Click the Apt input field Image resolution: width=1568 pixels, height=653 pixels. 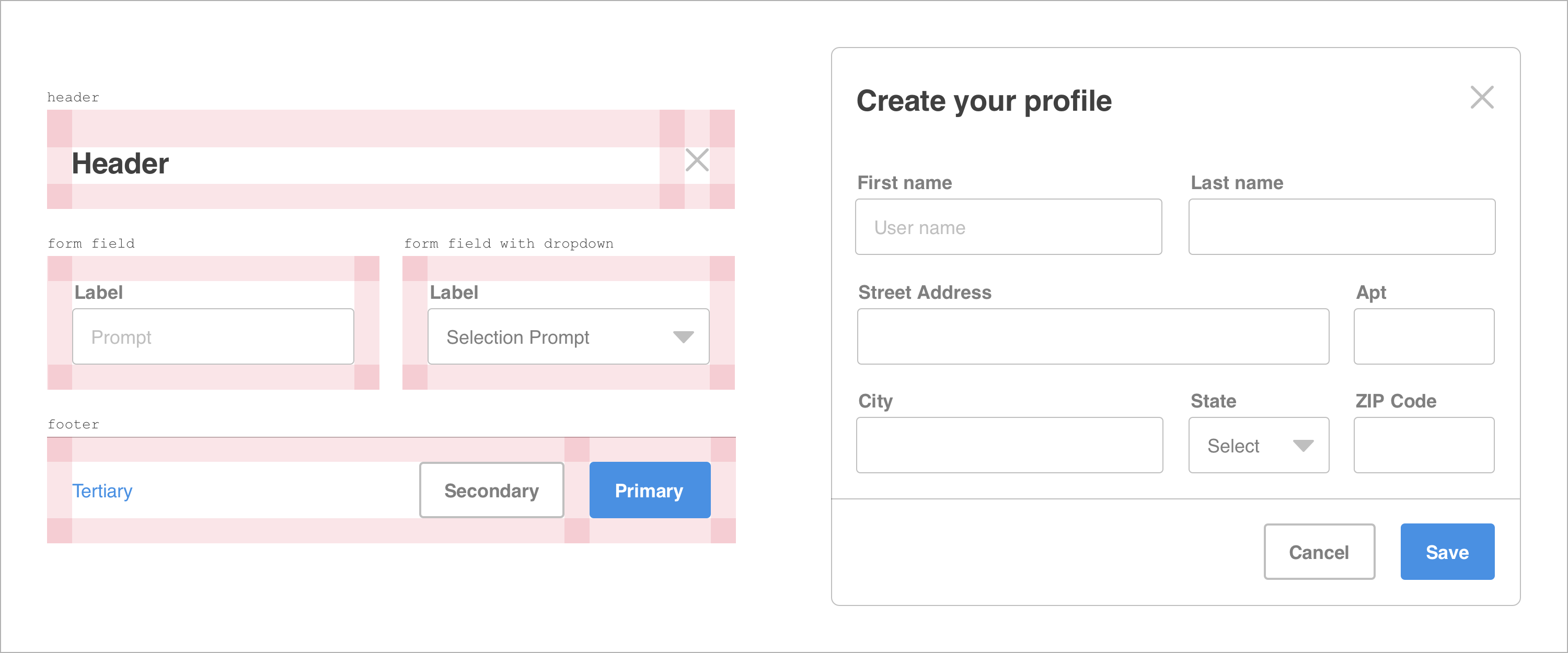(x=1423, y=336)
